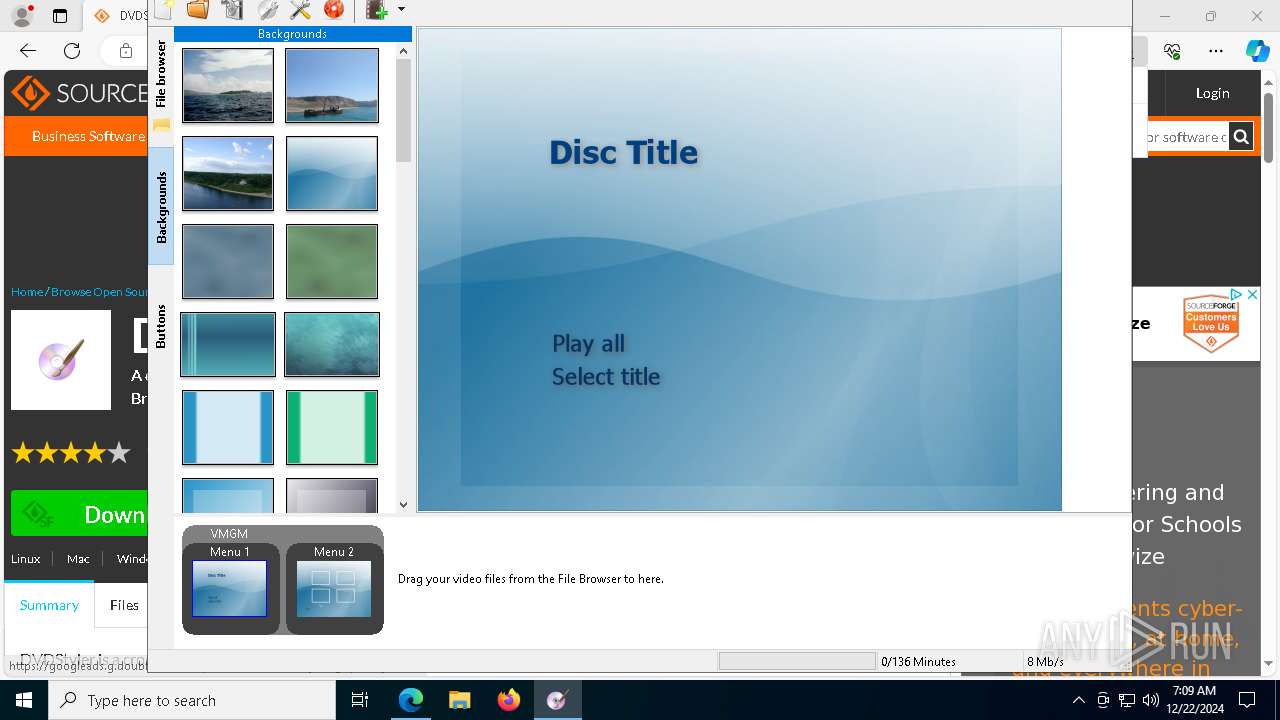Open DVD options with the disc-wrench icon
1280x720 pixels.
pos(267,9)
